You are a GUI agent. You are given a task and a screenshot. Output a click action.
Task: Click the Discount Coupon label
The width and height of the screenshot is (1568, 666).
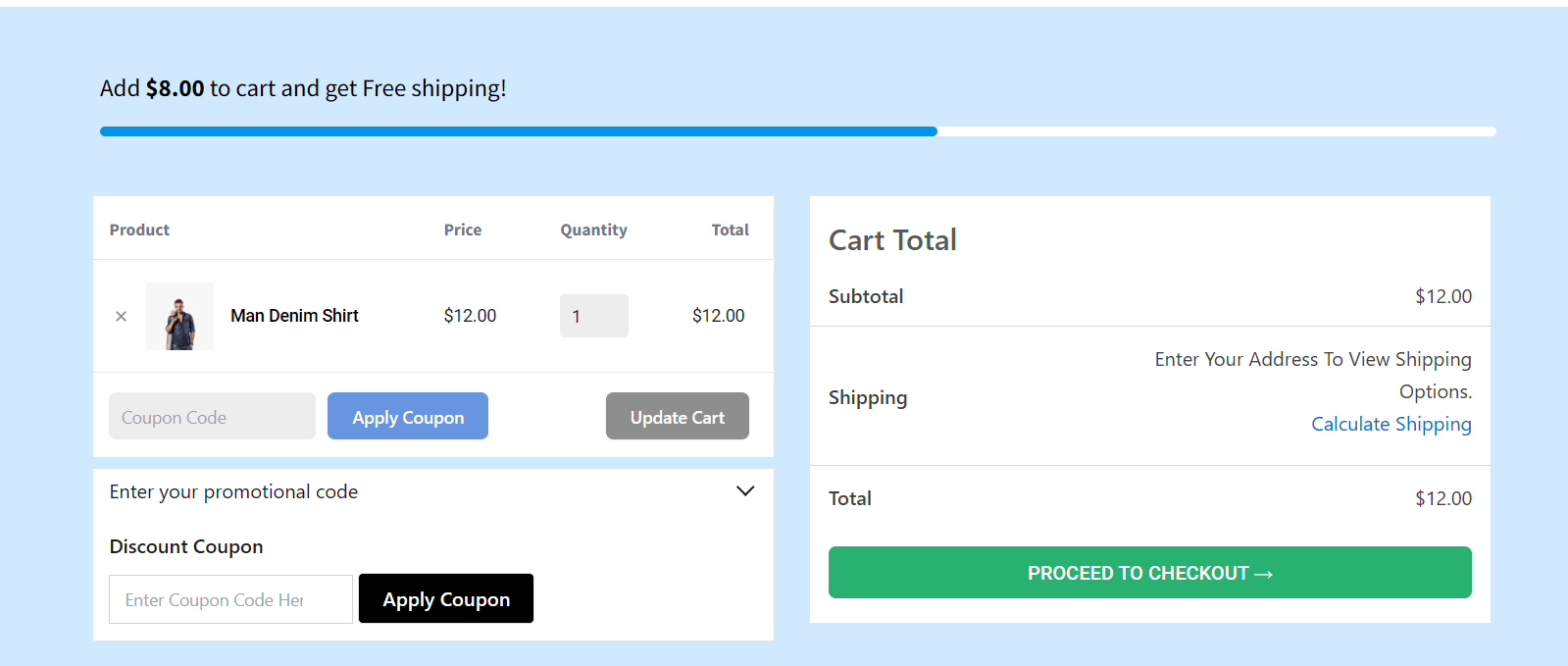coord(186,546)
